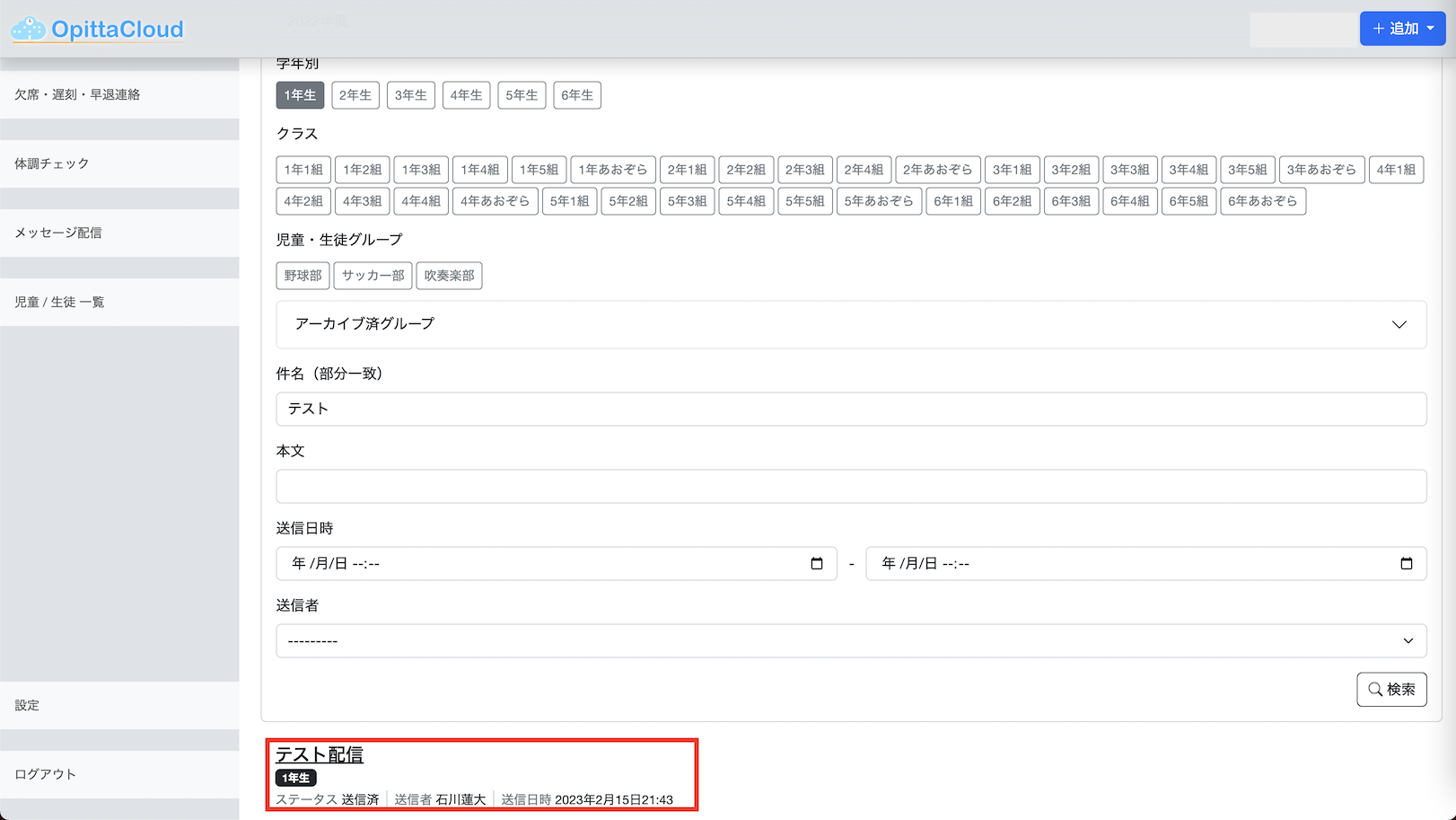Toggle the 1年生 grade filter

(300, 95)
